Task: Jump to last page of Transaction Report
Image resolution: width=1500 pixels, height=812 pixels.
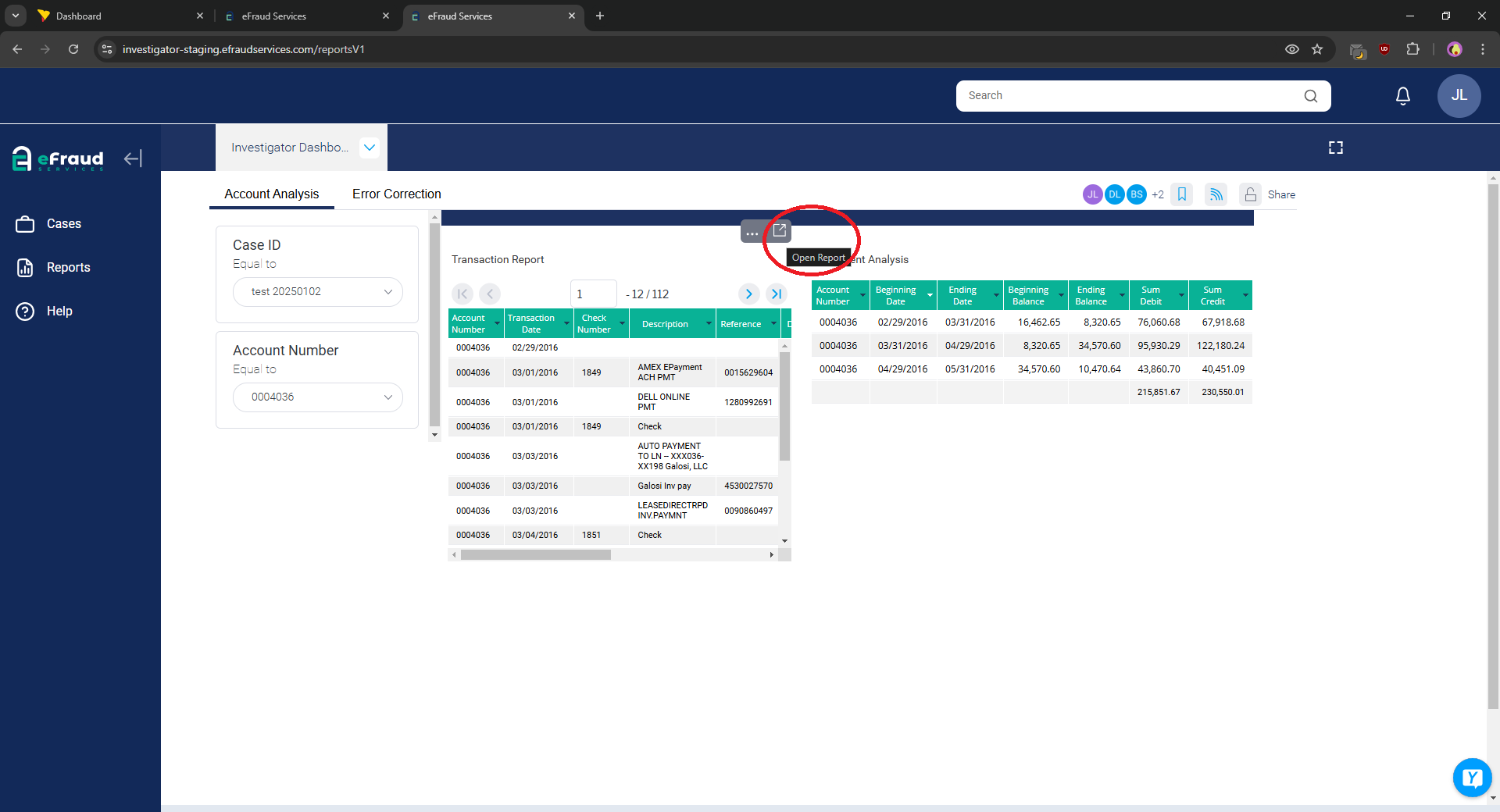Action: coord(776,294)
